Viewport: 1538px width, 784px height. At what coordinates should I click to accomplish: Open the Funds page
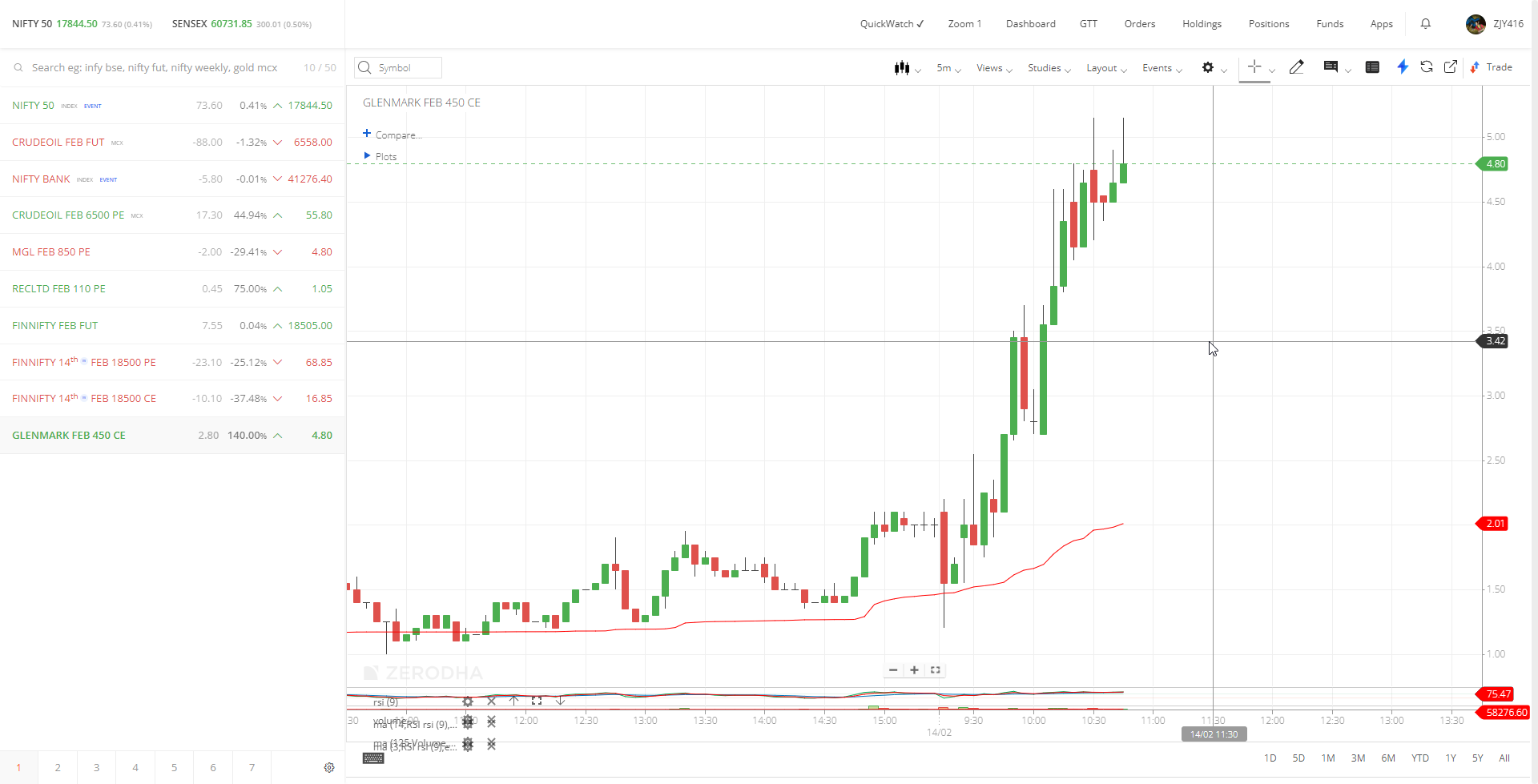[x=1330, y=24]
